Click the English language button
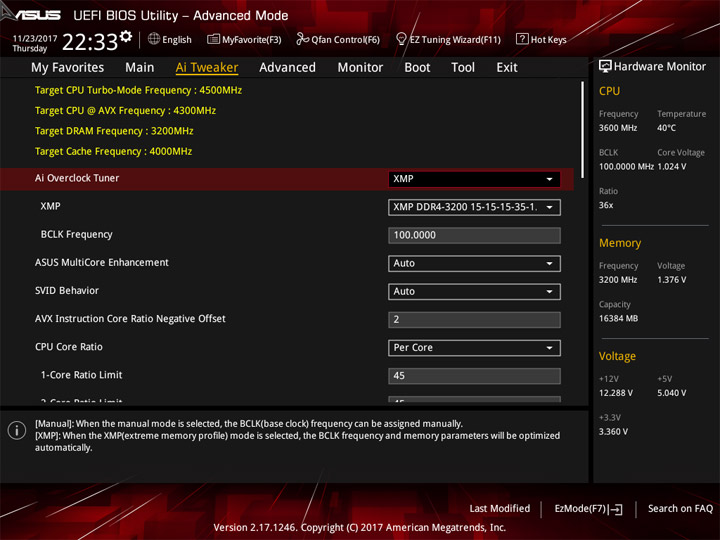 (x=170, y=39)
